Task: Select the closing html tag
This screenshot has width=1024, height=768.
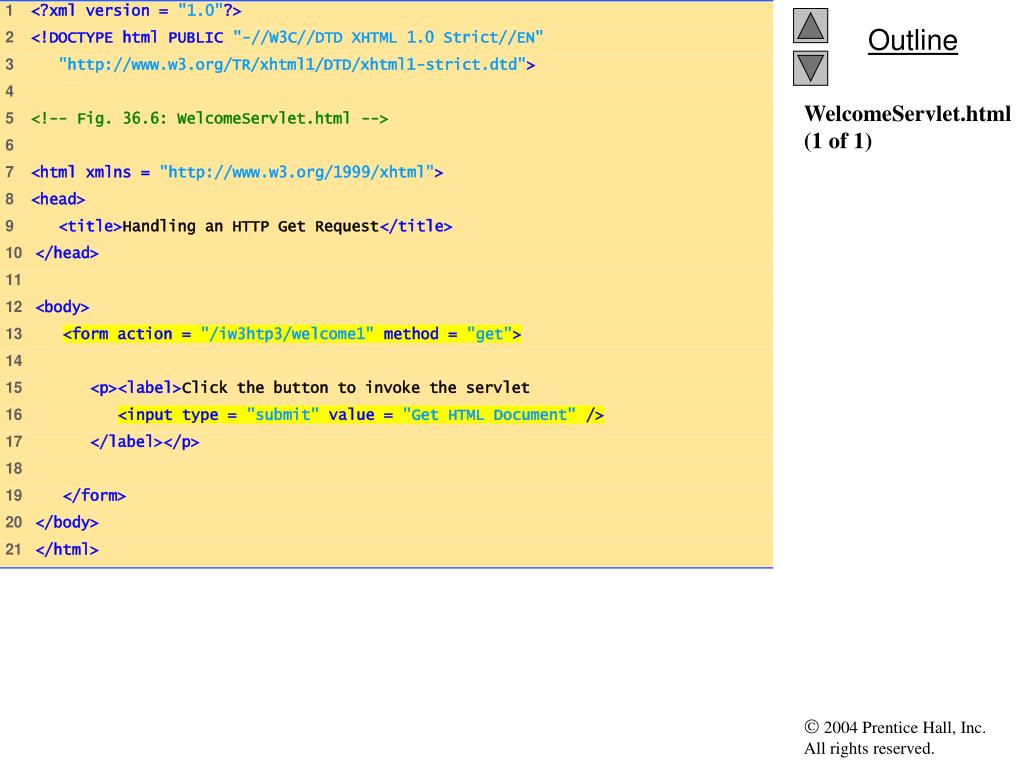Action: pyautogui.click(x=67, y=550)
